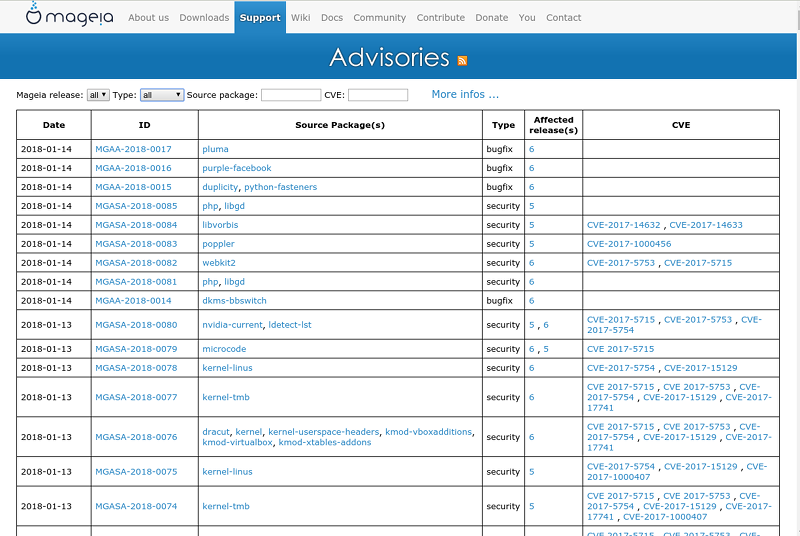
Task: Focus the CVE search field
Action: pos(377,95)
